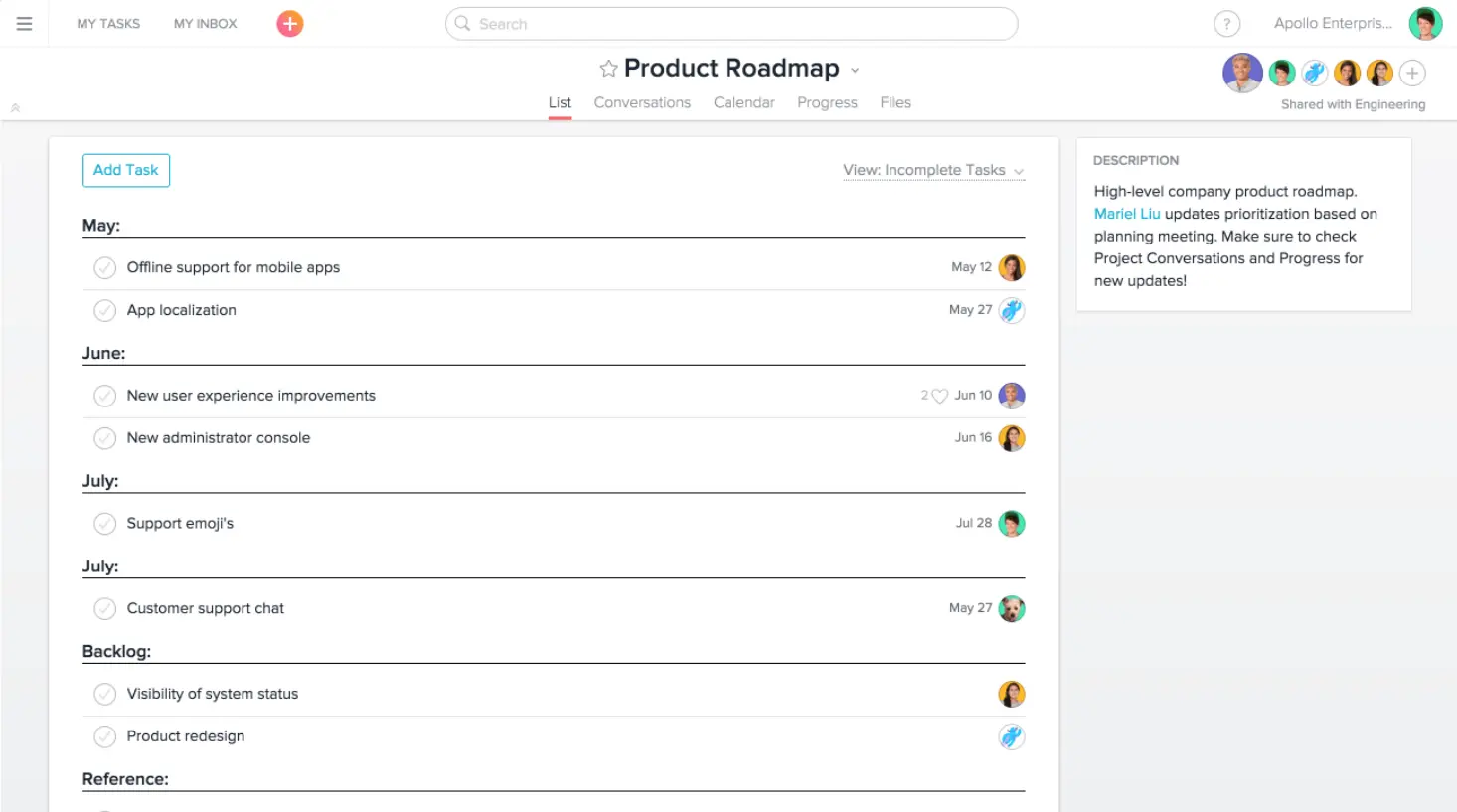Viewport: 1457px width, 812px height.
Task: Open Mariel Liu's profile link
Action: 1126,213
